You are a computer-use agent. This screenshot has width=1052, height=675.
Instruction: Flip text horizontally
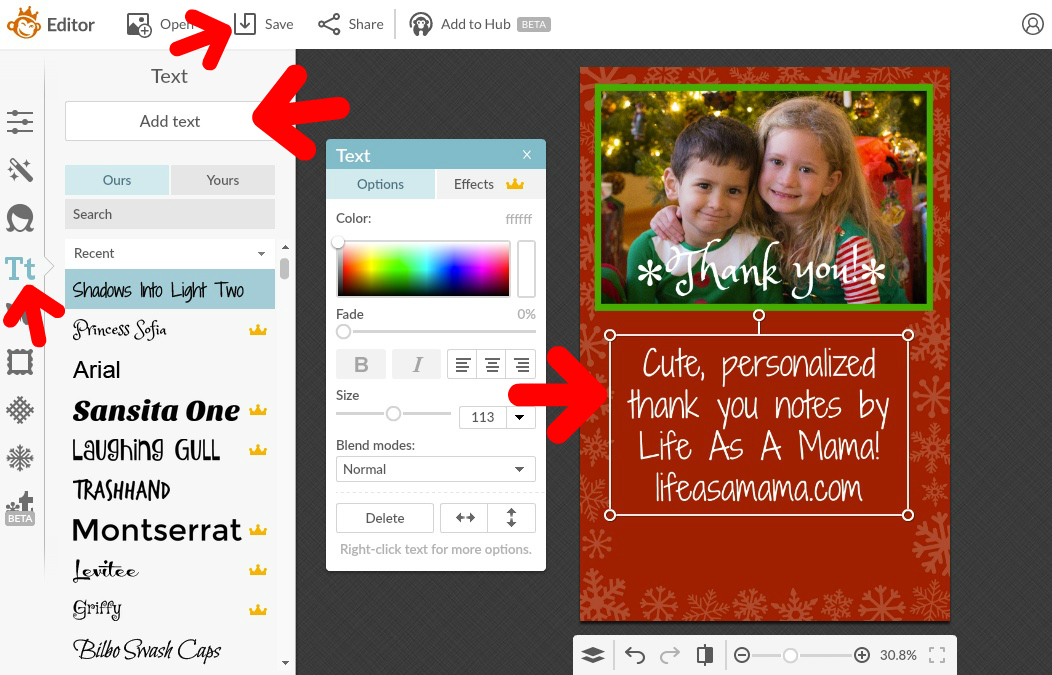click(465, 518)
